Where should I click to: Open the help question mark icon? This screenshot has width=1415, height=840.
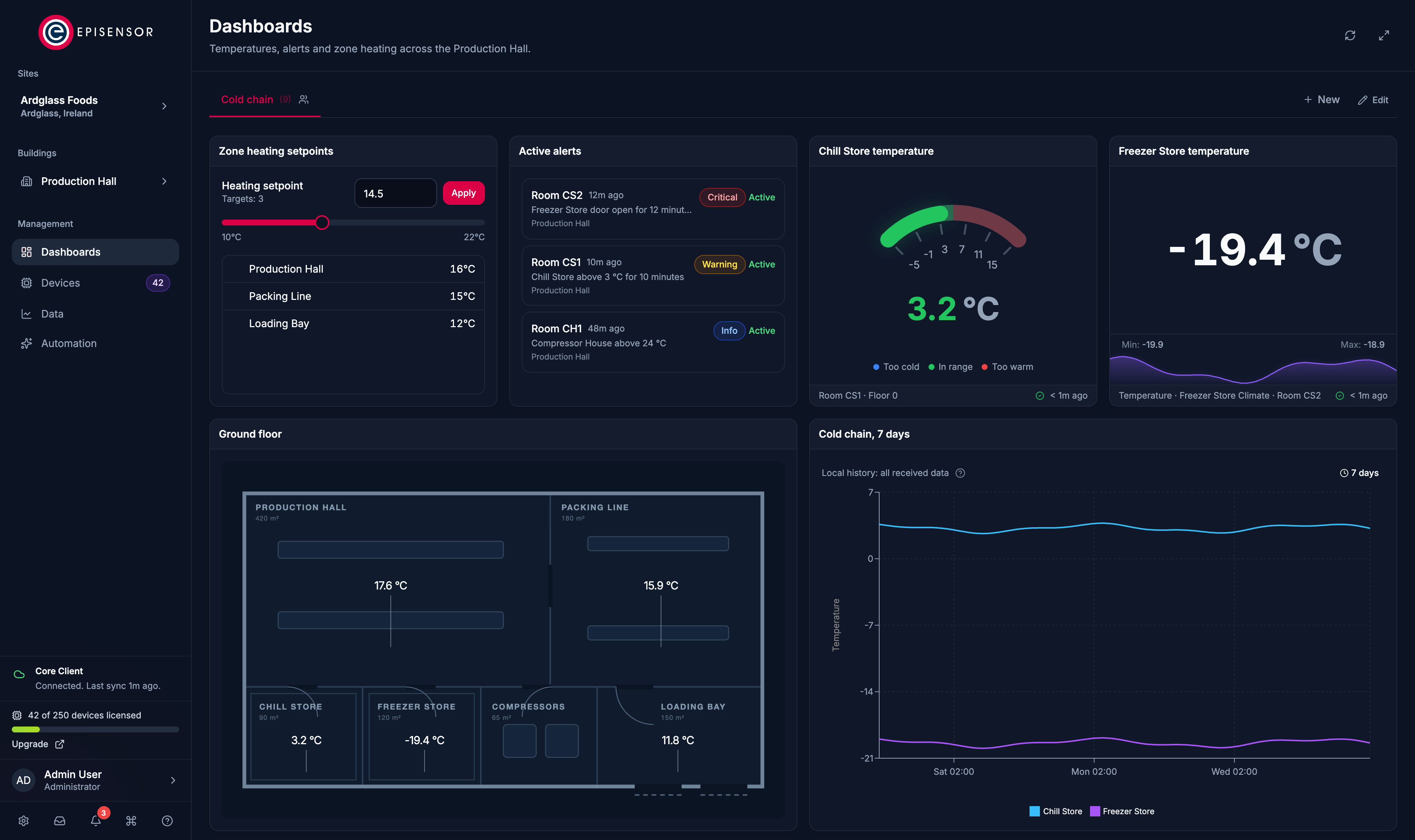(167, 821)
